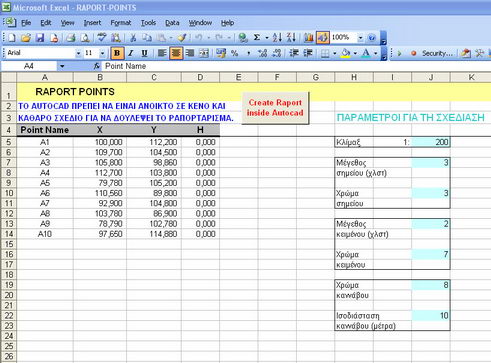Expand the Arial font name dropdown

[78, 53]
